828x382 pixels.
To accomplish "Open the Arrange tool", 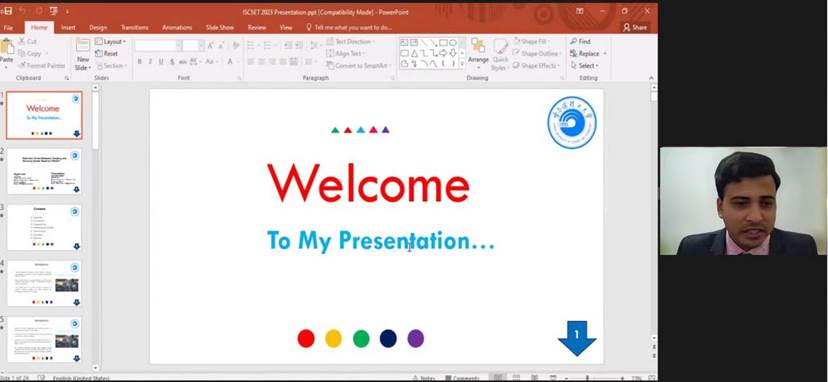I will pyautogui.click(x=478, y=54).
